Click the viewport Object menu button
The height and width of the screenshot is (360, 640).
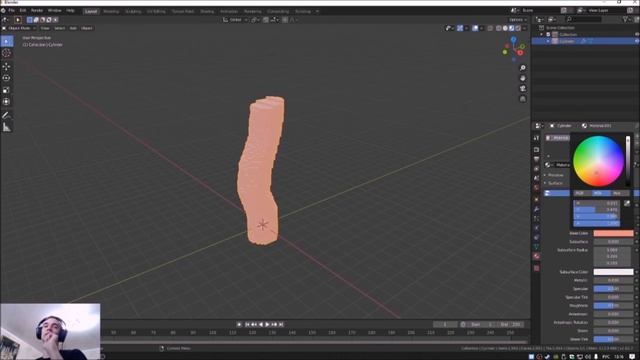pos(87,28)
